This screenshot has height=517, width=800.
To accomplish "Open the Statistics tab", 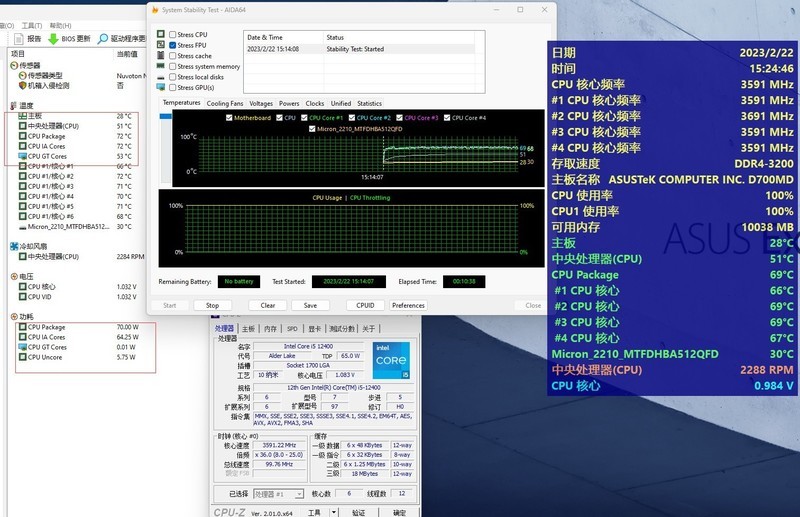I will (x=369, y=104).
